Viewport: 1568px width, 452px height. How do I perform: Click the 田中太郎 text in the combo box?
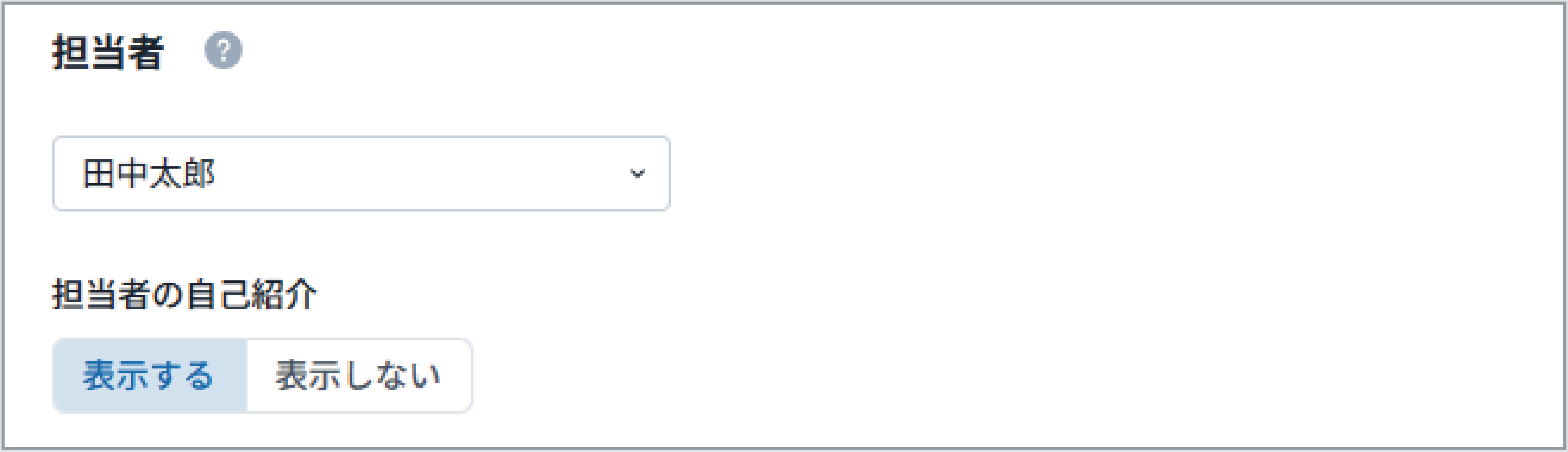click(x=148, y=174)
